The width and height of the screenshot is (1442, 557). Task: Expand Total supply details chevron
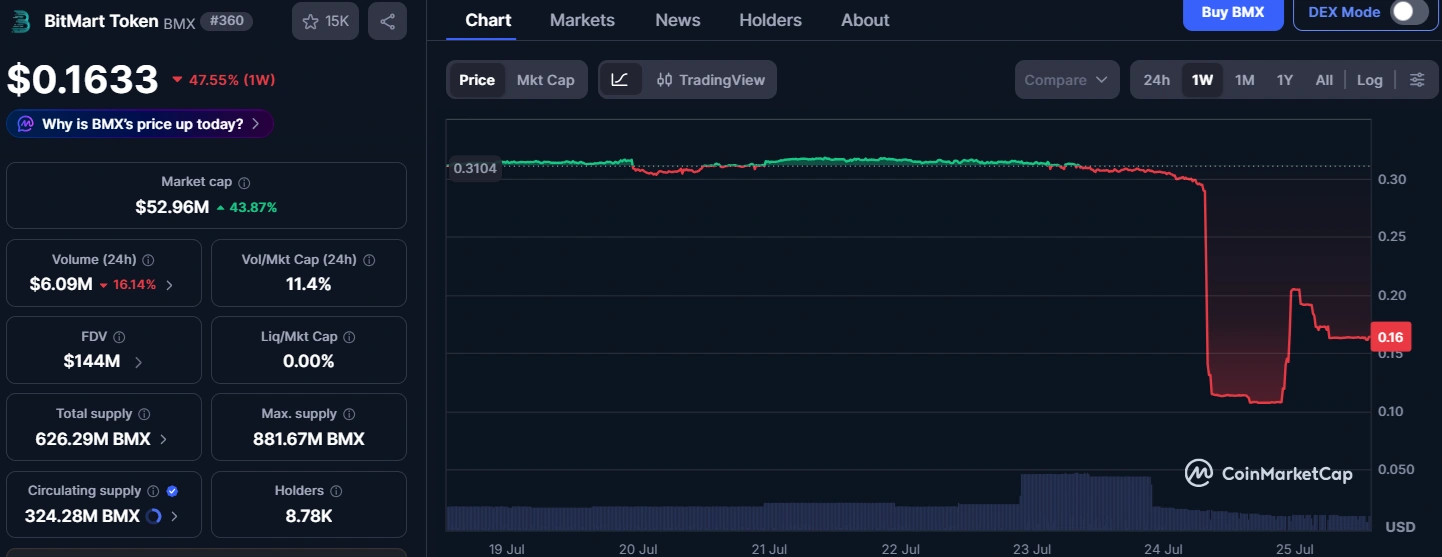[164, 439]
